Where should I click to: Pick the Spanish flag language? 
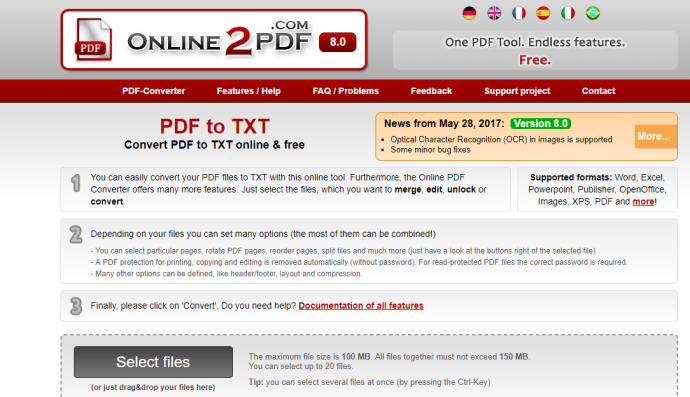[543, 13]
